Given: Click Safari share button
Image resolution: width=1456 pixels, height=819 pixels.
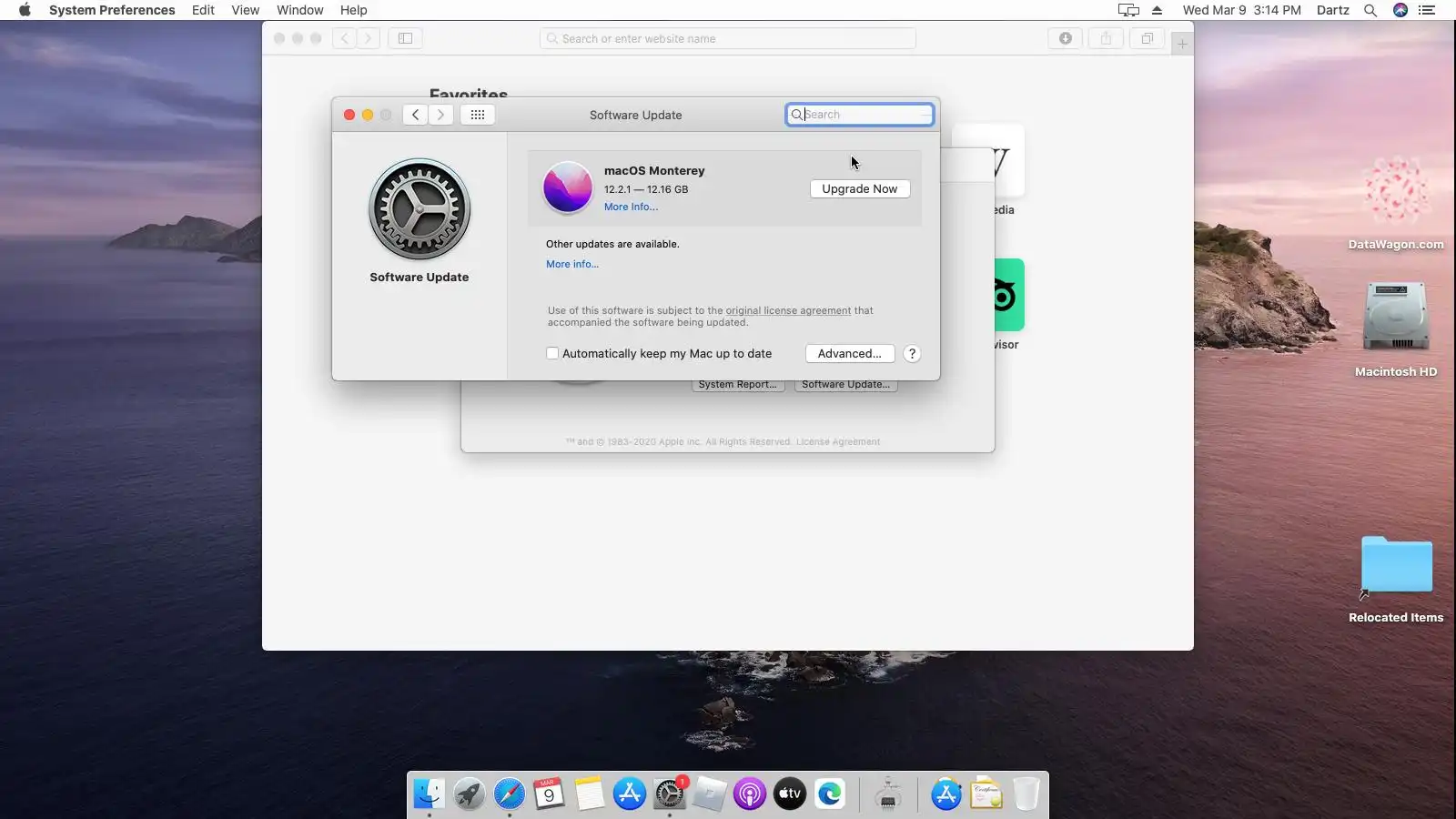Looking at the screenshot, I should pyautogui.click(x=1107, y=38).
